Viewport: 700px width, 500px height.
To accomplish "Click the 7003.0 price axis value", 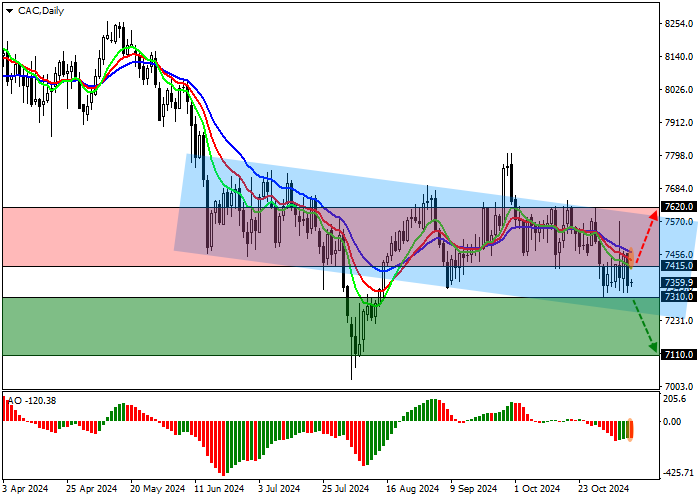I will click(679, 386).
